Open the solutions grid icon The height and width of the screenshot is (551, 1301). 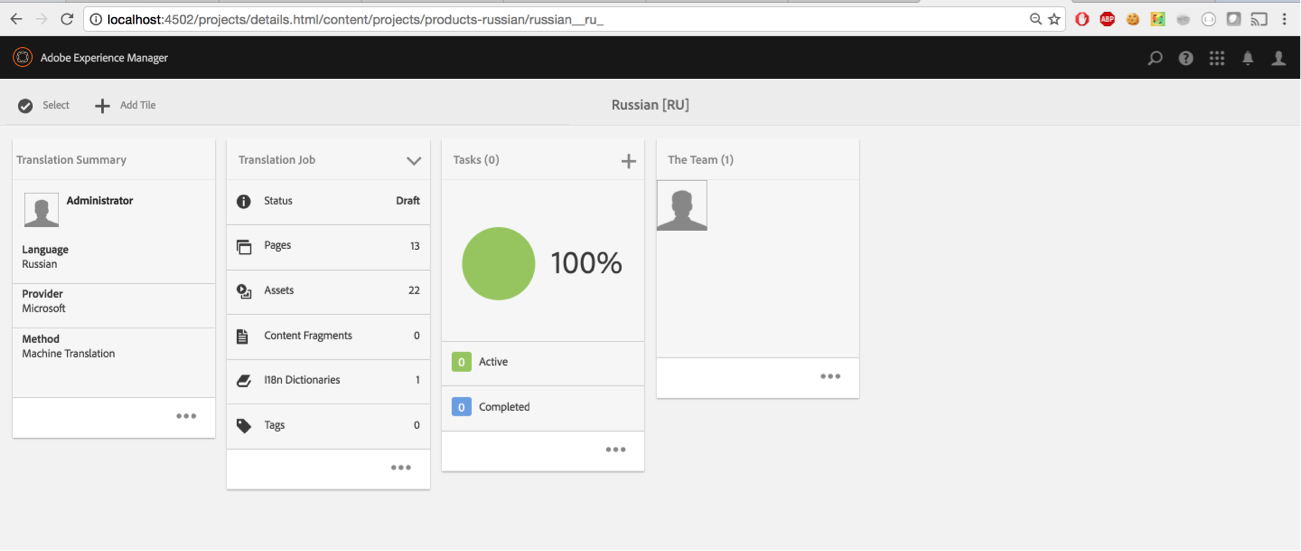(1217, 58)
